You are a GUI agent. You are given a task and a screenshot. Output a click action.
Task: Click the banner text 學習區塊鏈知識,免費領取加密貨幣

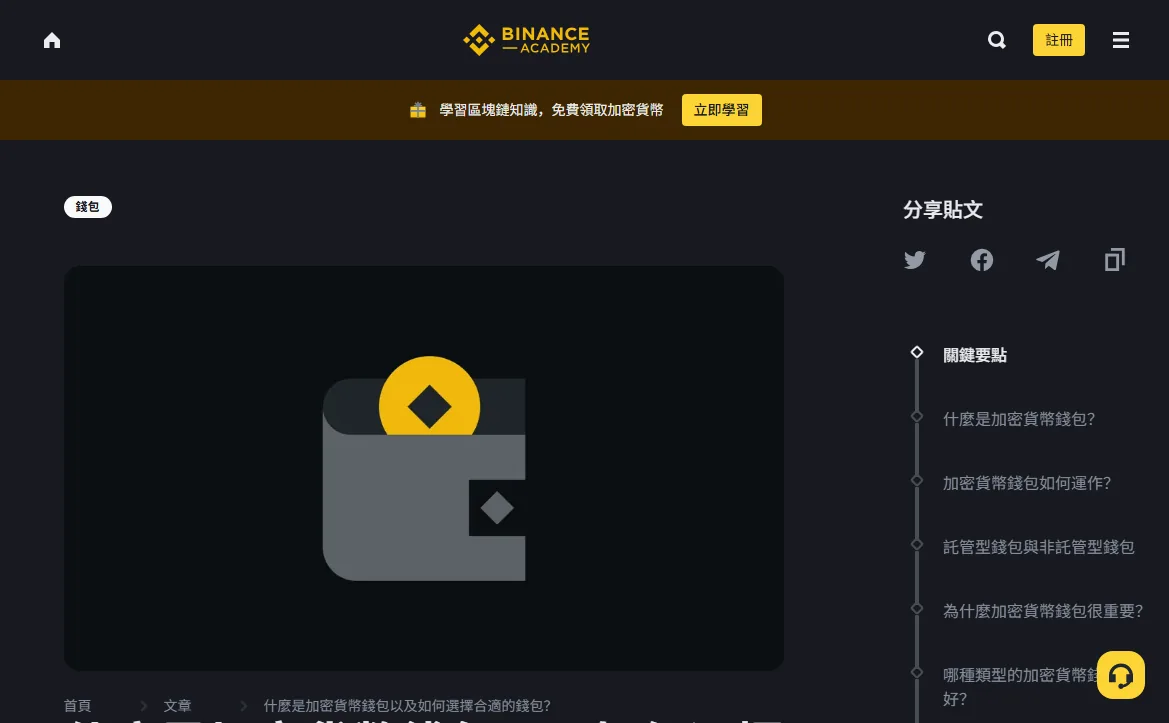(551, 110)
